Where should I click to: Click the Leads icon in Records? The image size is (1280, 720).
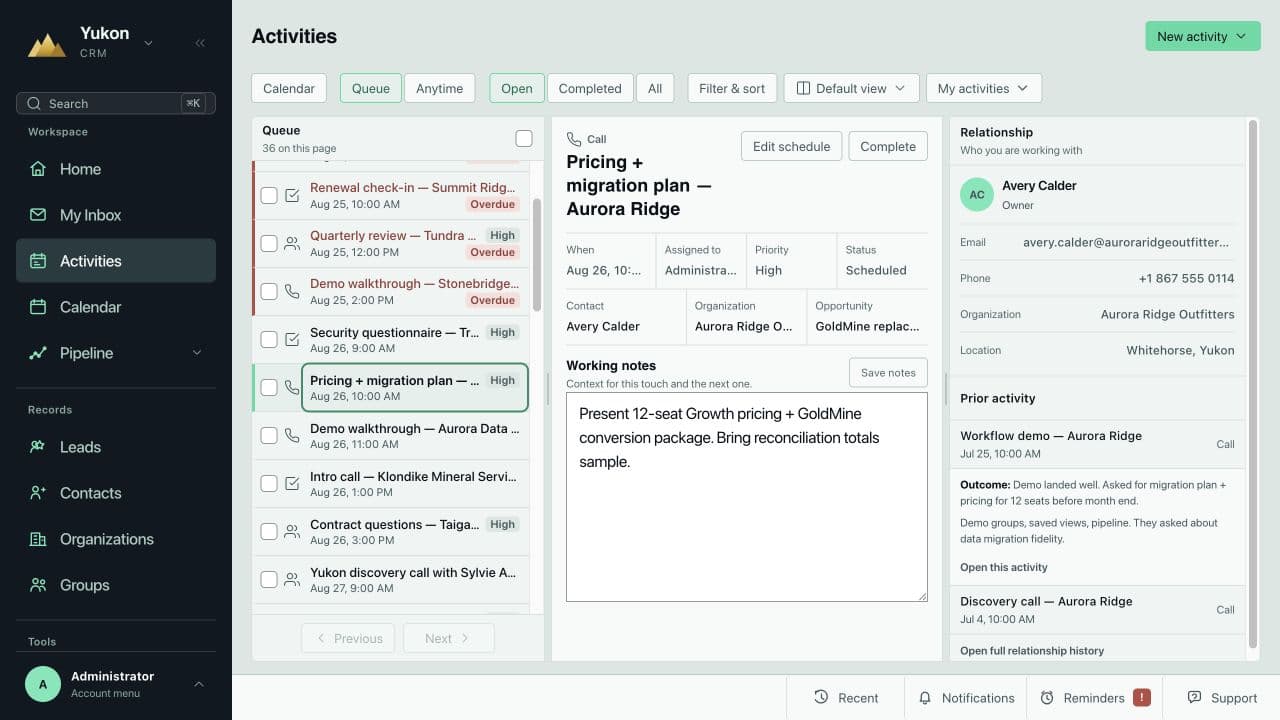point(38,447)
